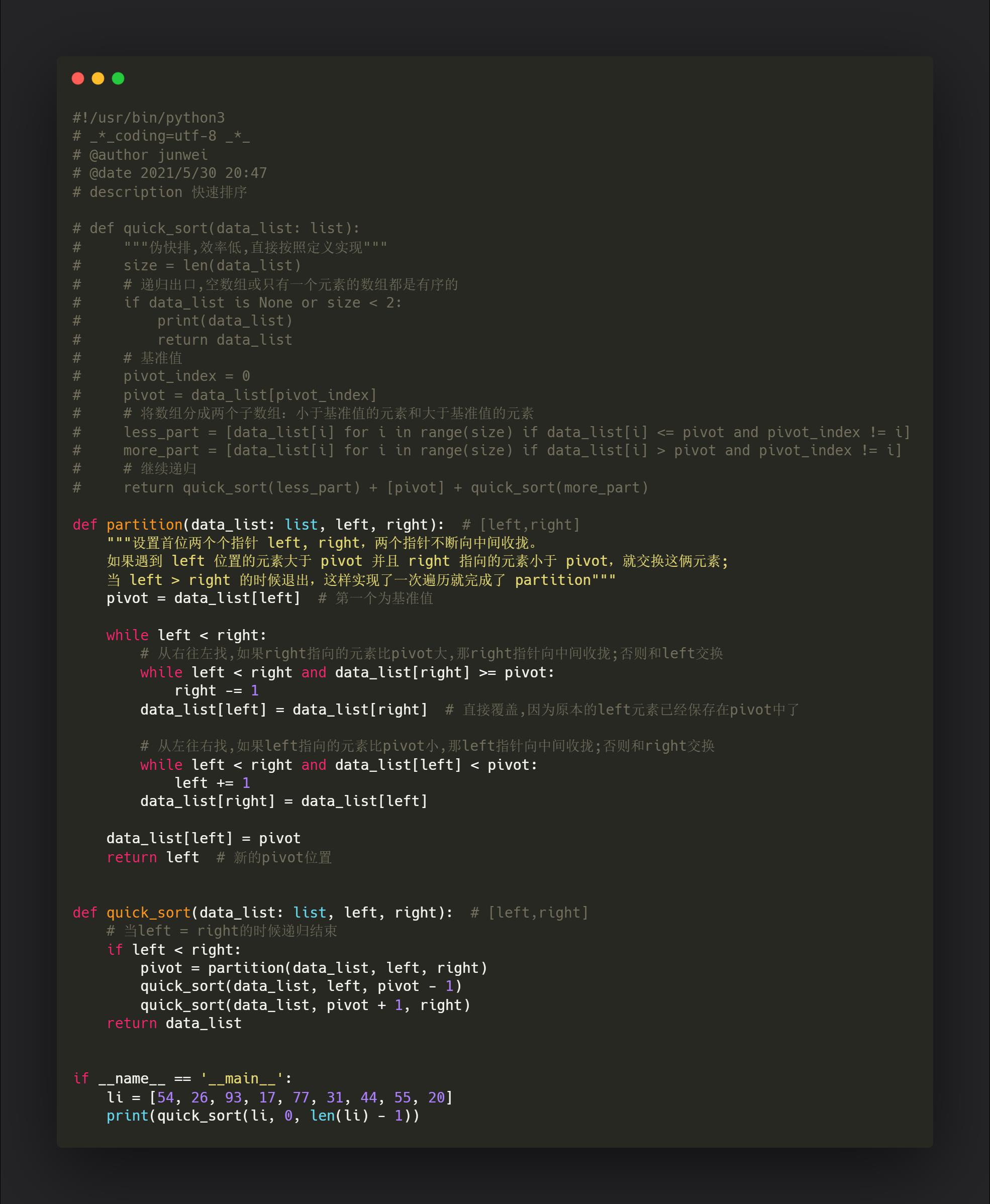Click the outer "while left < right:" line

pyautogui.click(x=186, y=635)
